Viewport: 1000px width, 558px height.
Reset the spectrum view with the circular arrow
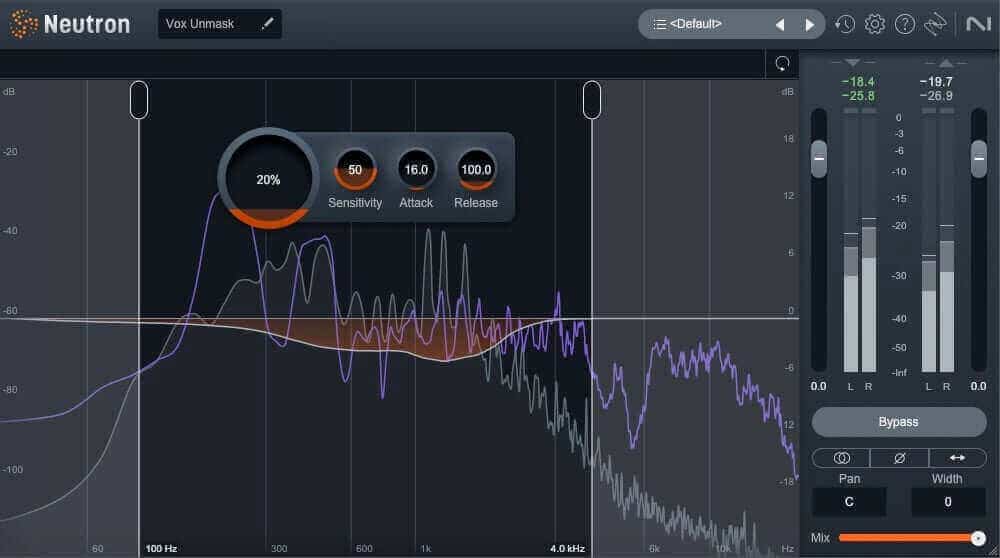(782, 63)
